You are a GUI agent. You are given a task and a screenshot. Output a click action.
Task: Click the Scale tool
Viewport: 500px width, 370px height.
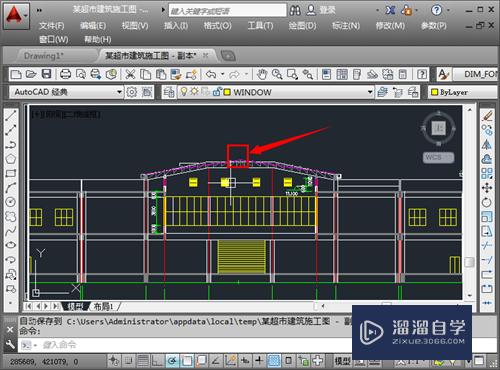click(x=487, y=217)
